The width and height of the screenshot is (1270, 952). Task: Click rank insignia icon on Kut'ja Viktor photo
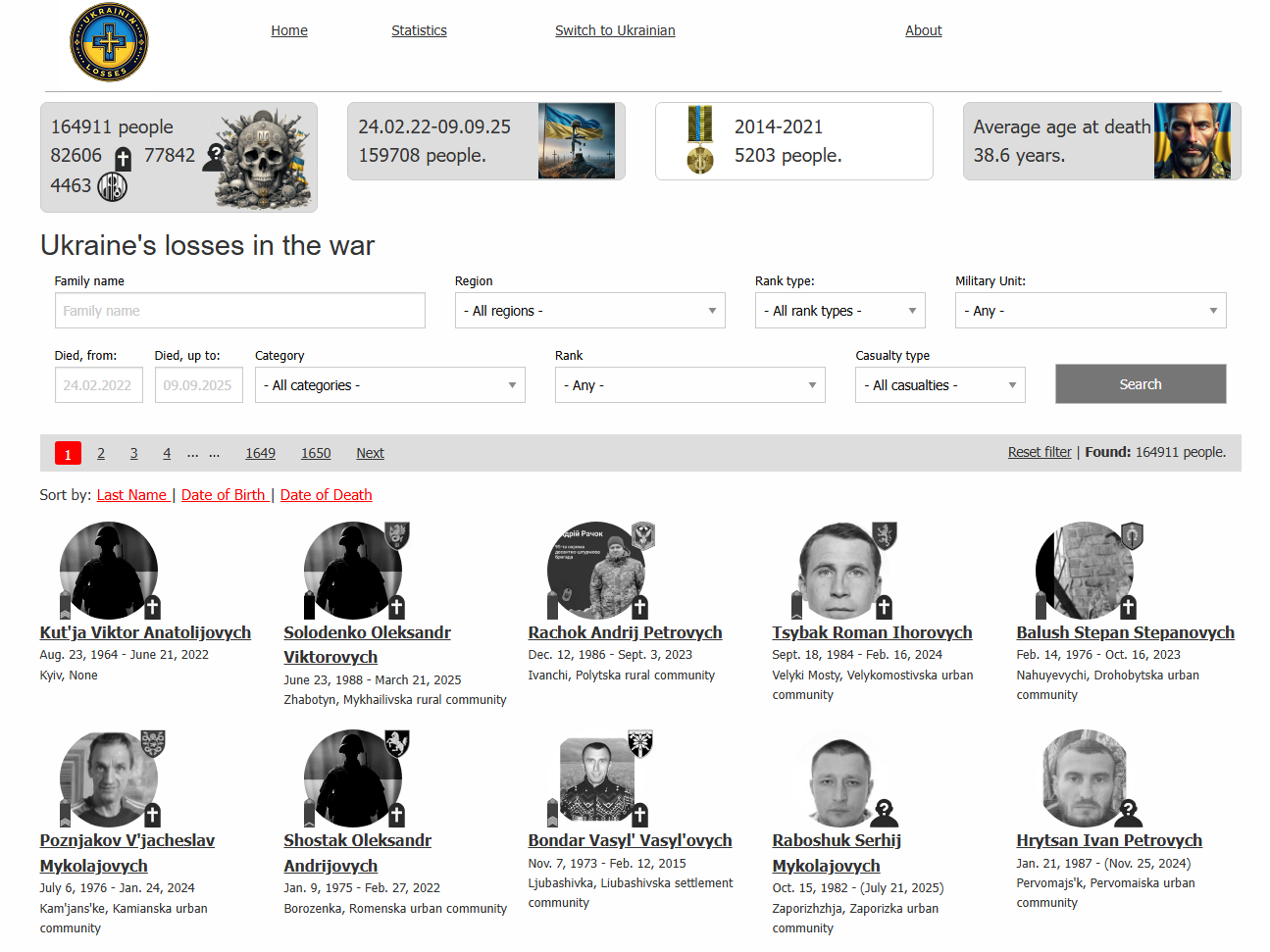(x=66, y=605)
